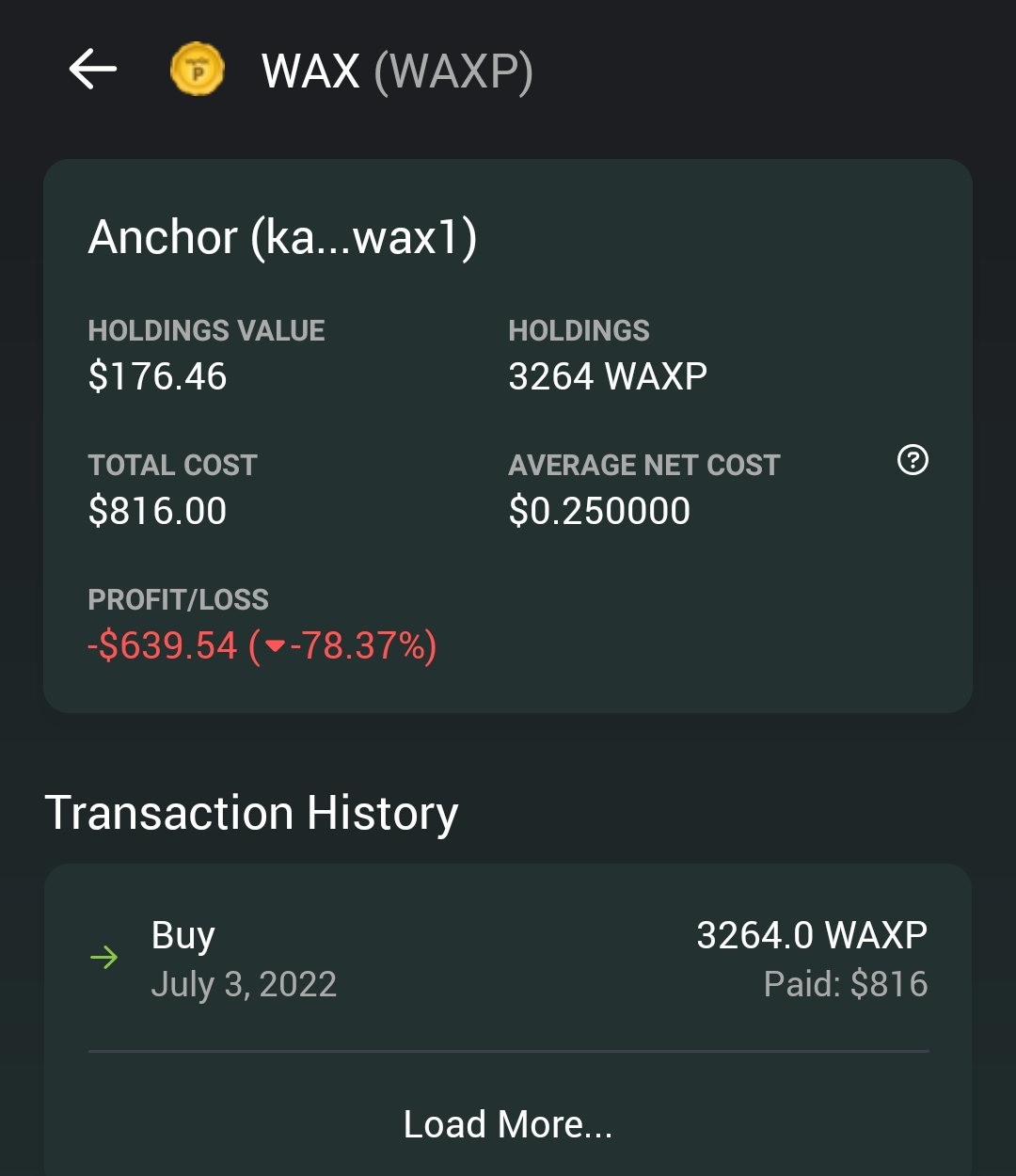
Task: Click the PROFIT/LOSS label
Action: pos(179,599)
